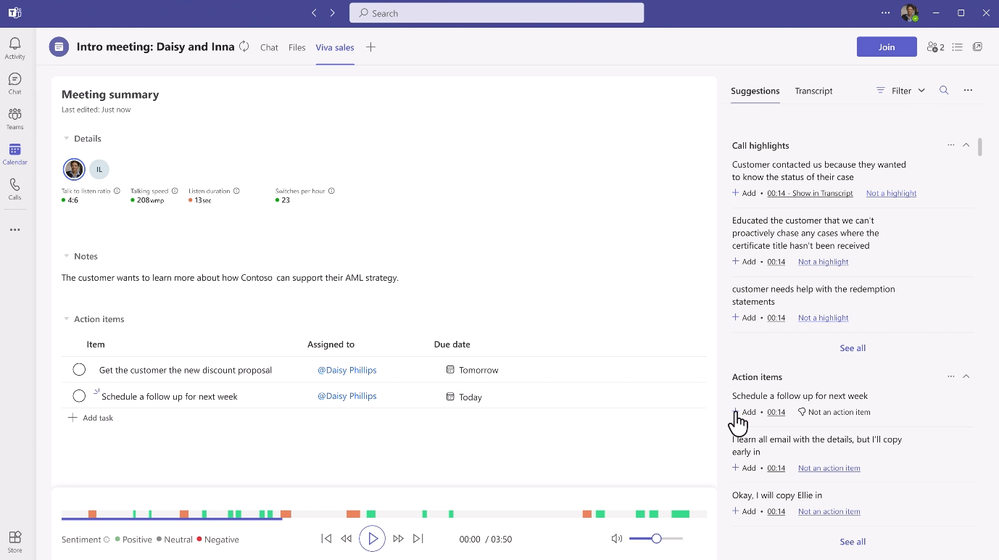
Task: Mark 'Okay, I will copy Ellie' not action item
Action: pyautogui.click(x=829, y=511)
